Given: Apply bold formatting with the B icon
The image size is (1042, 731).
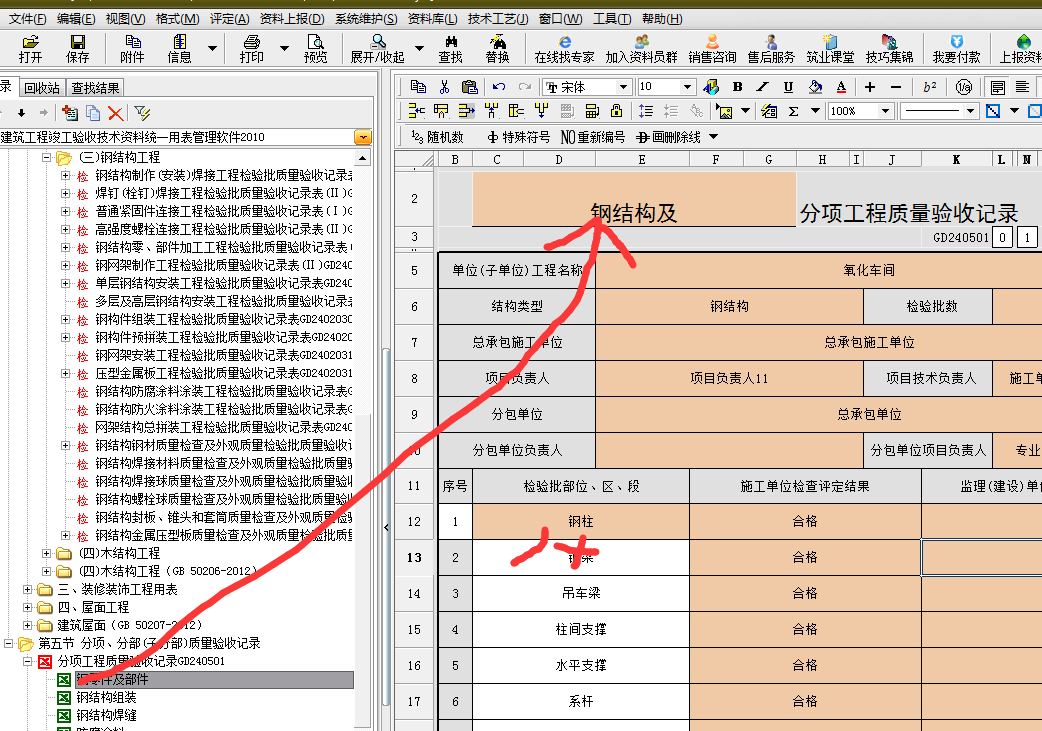Looking at the screenshot, I should (x=738, y=87).
